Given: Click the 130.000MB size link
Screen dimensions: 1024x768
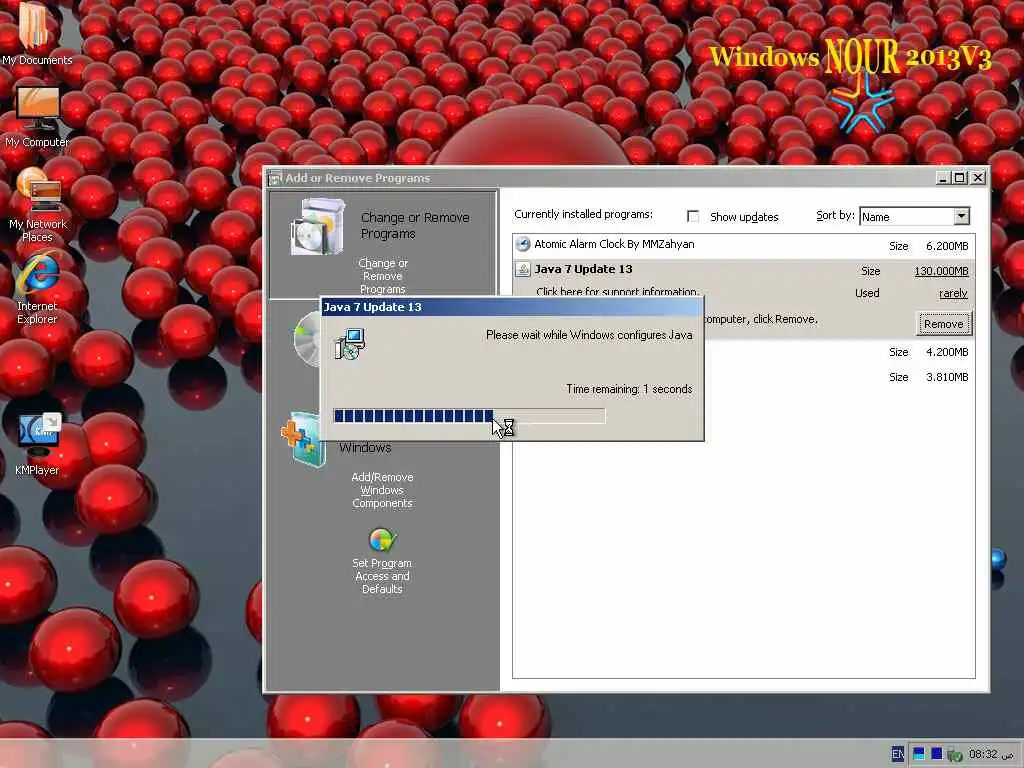Looking at the screenshot, I should click(x=941, y=271).
